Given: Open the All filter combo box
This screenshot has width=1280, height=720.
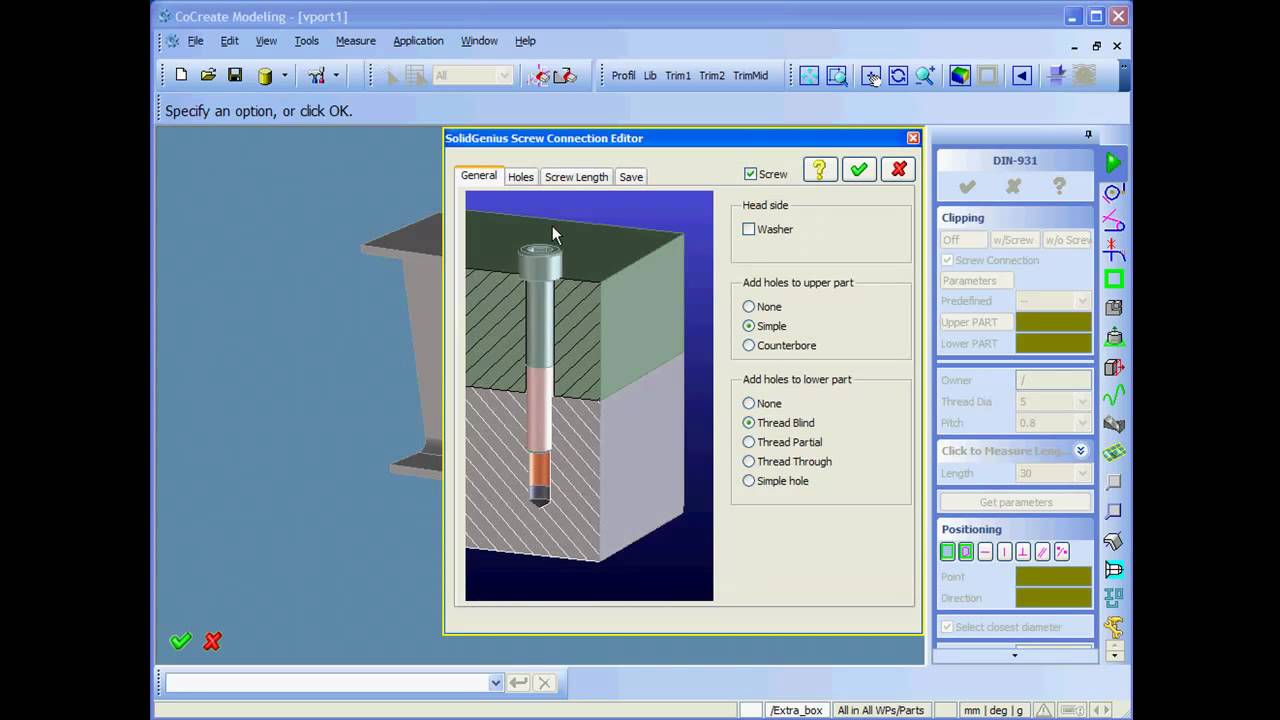Looking at the screenshot, I should (x=472, y=76).
